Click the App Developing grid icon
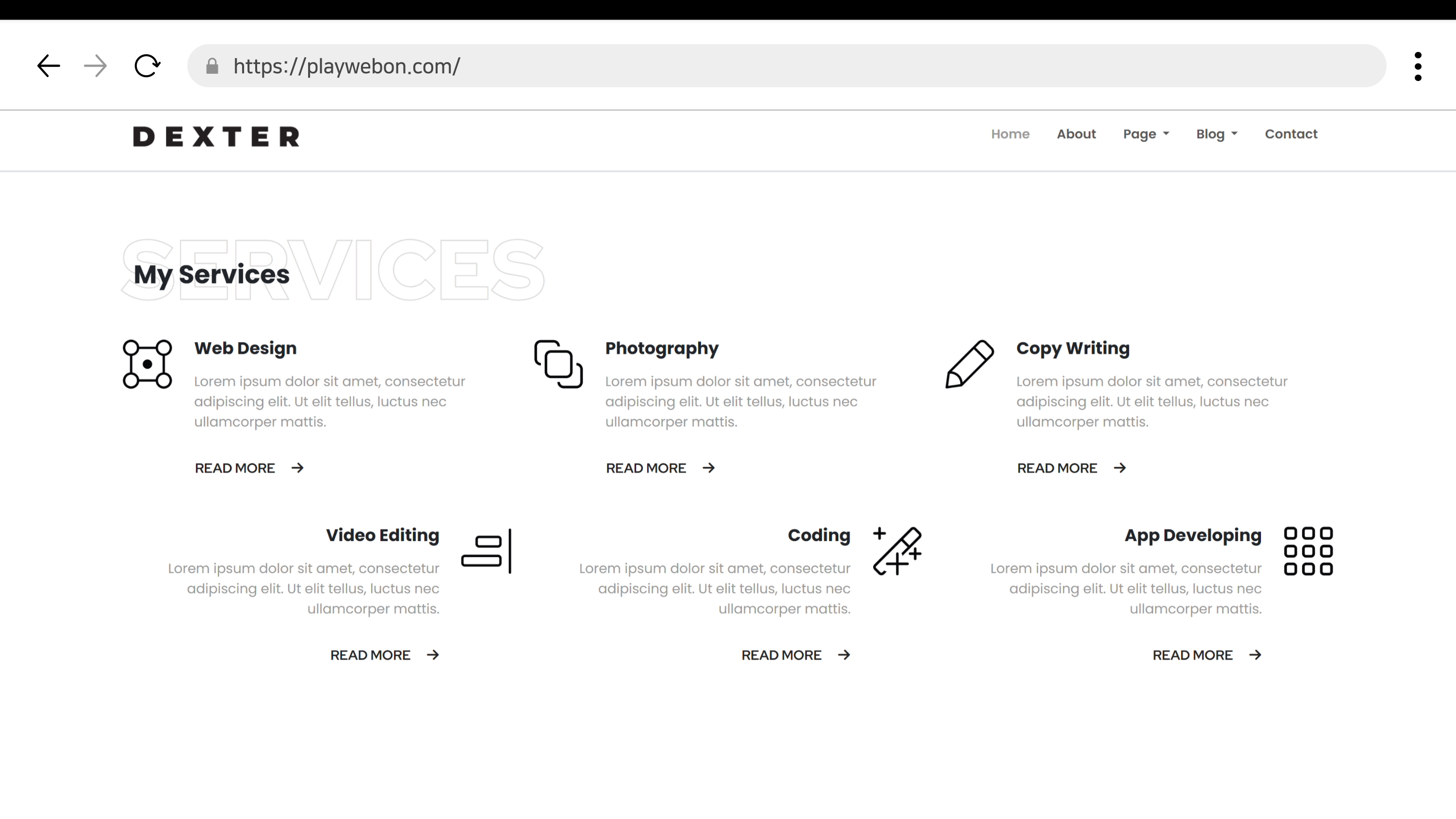Image resolution: width=1456 pixels, height=819 pixels. [1309, 551]
